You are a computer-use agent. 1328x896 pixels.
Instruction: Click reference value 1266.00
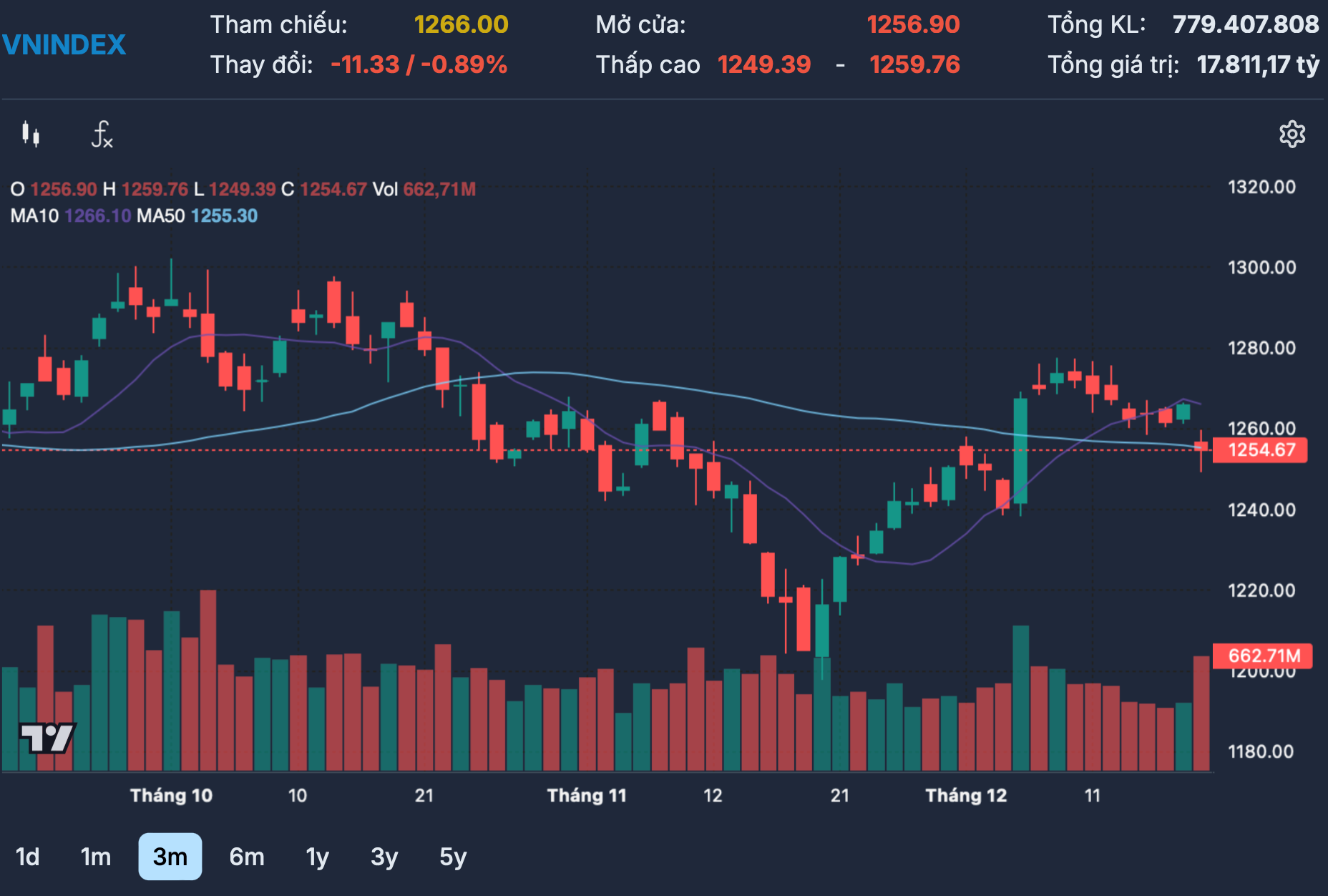click(x=461, y=24)
